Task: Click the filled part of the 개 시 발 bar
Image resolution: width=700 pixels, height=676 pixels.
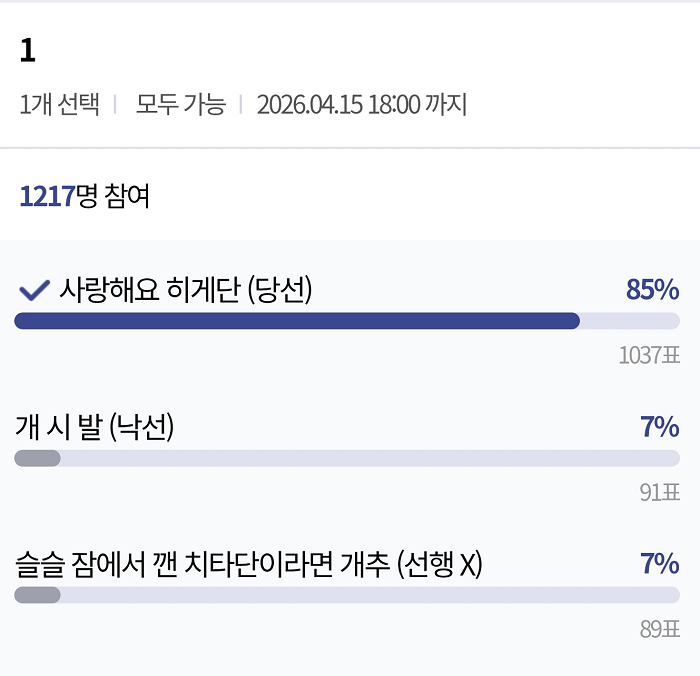Action: pos(37,458)
